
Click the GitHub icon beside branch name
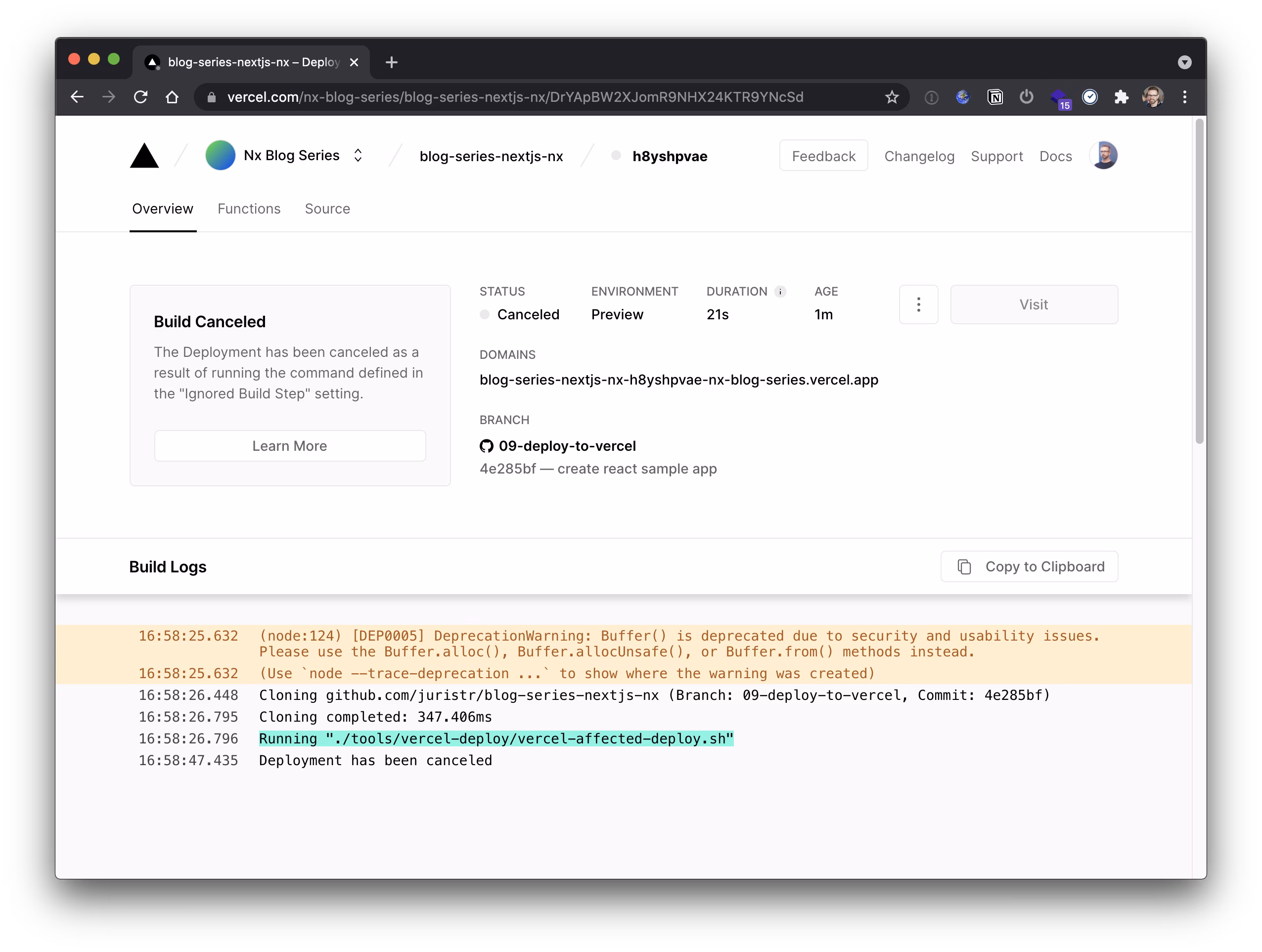point(486,446)
